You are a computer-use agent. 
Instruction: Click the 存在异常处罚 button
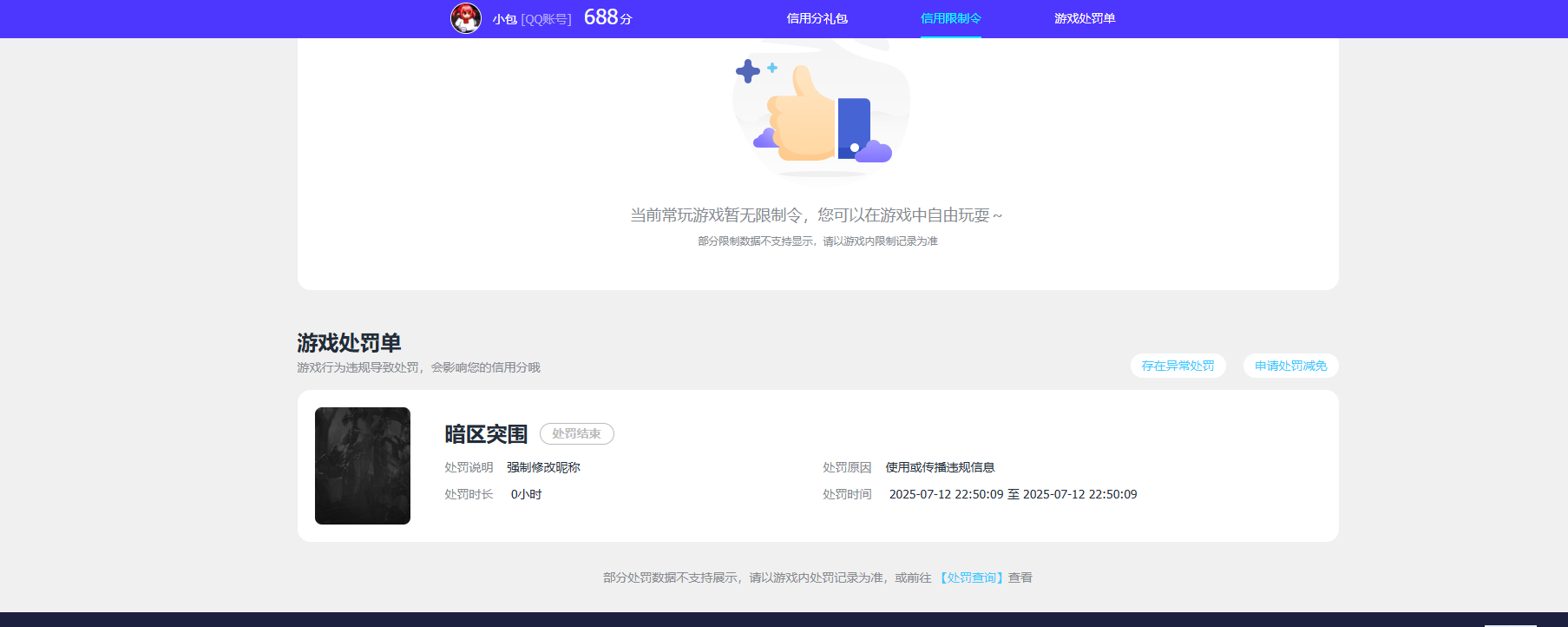(1178, 366)
